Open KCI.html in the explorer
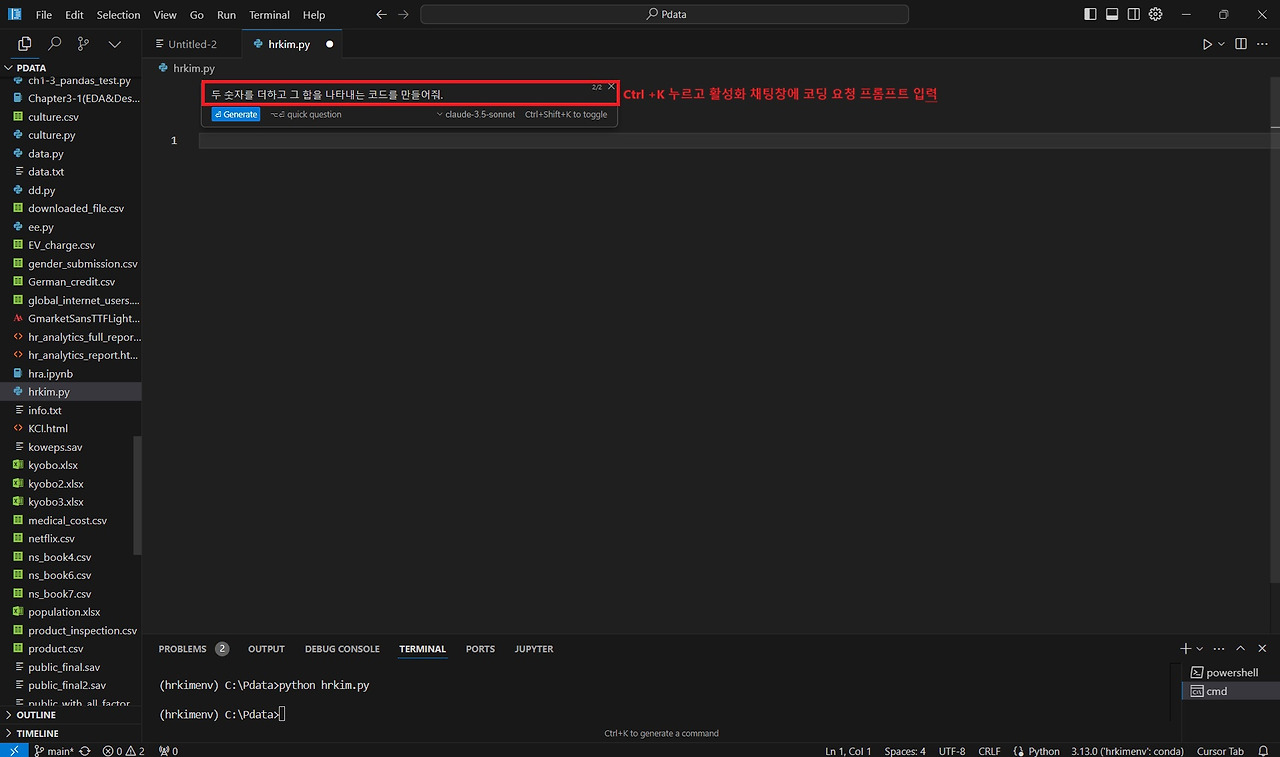The height and width of the screenshot is (757, 1280). pyautogui.click(x=48, y=428)
